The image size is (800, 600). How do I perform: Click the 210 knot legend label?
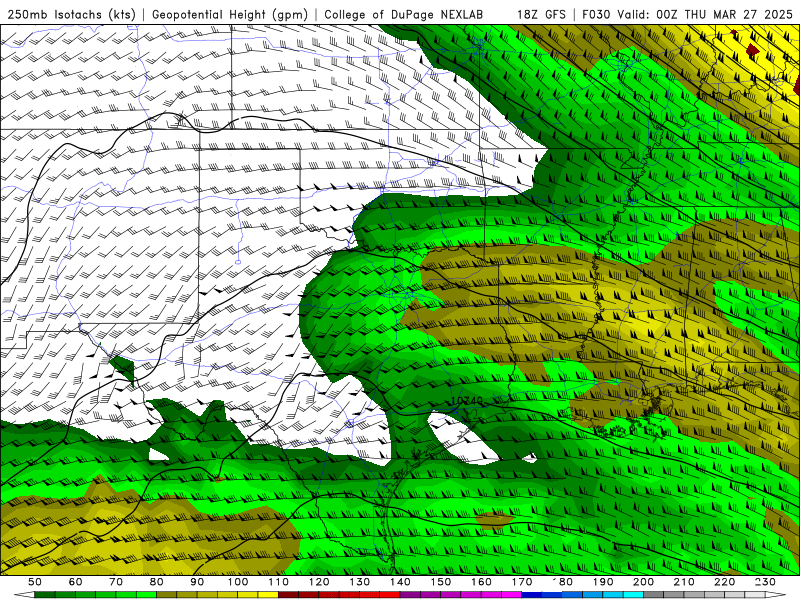[684, 582]
